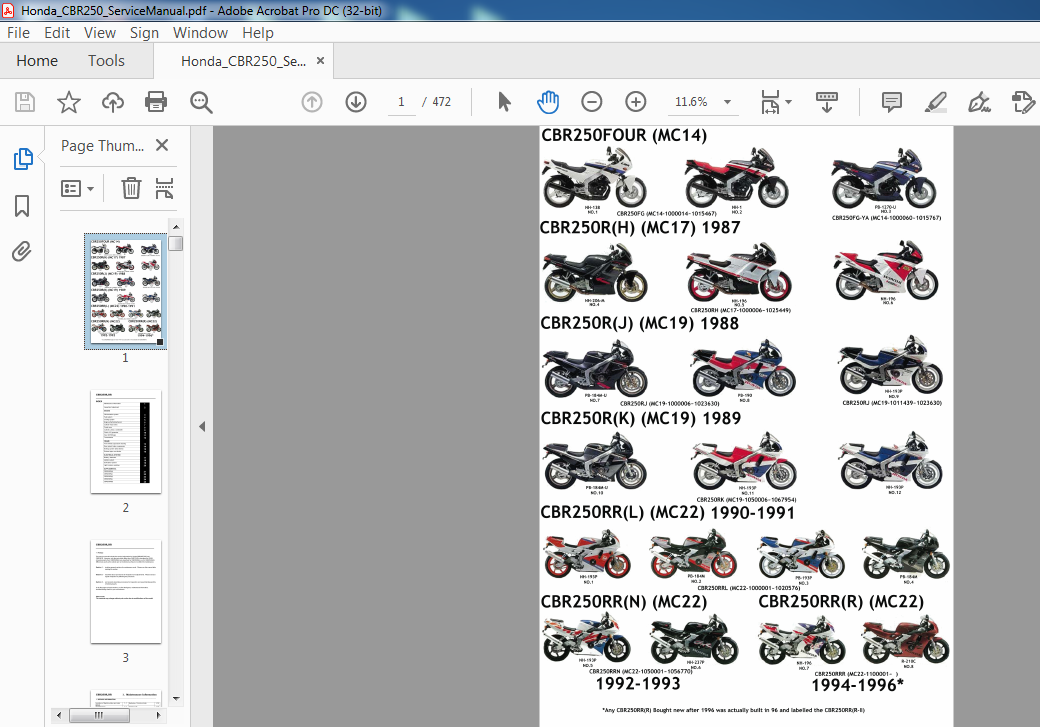This screenshot has height=727, width=1040.
Task: Switch to the Tools tab
Action: tap(106, 61)
